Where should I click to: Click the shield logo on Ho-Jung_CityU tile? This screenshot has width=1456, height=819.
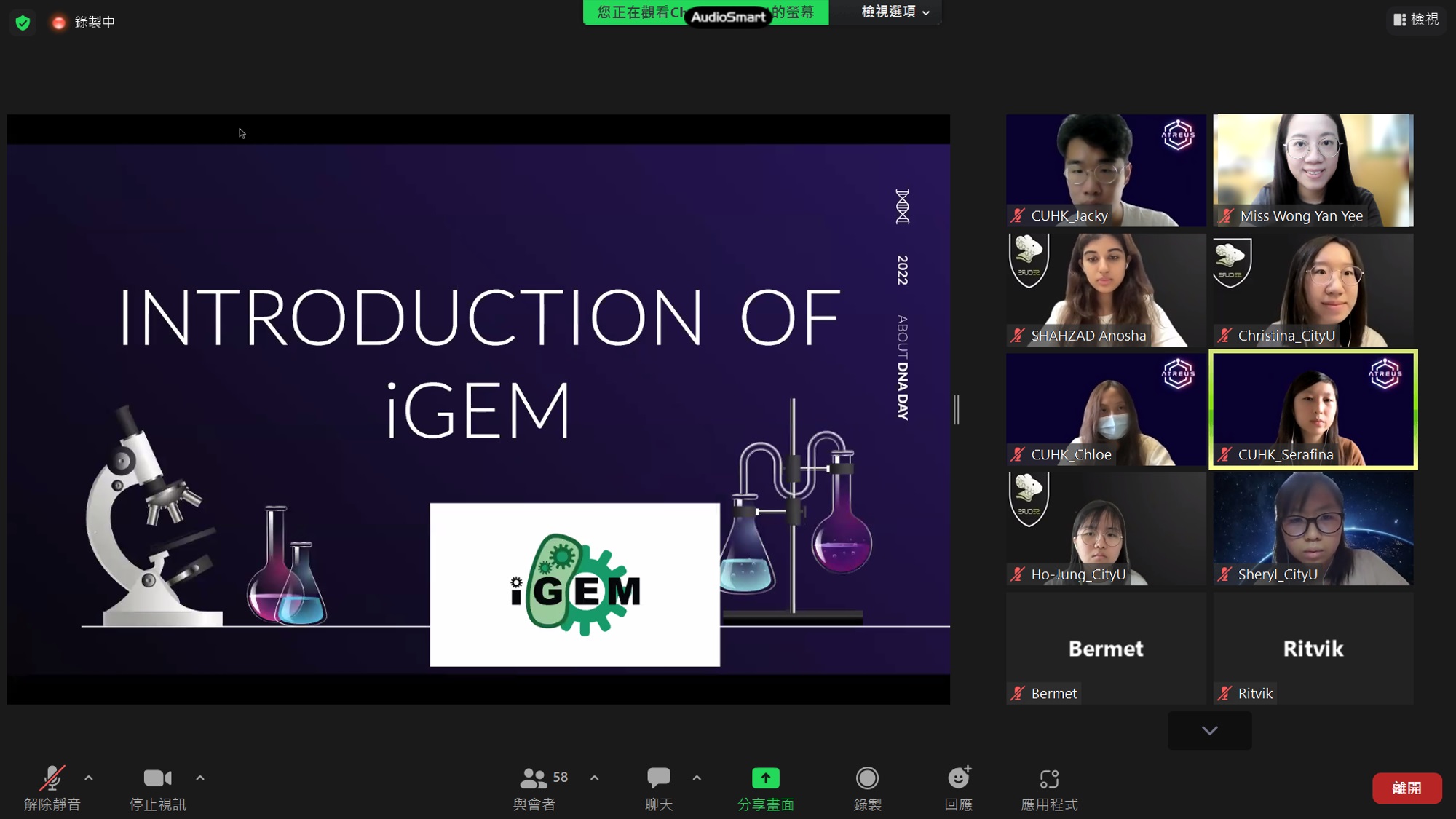(1029, 499)
